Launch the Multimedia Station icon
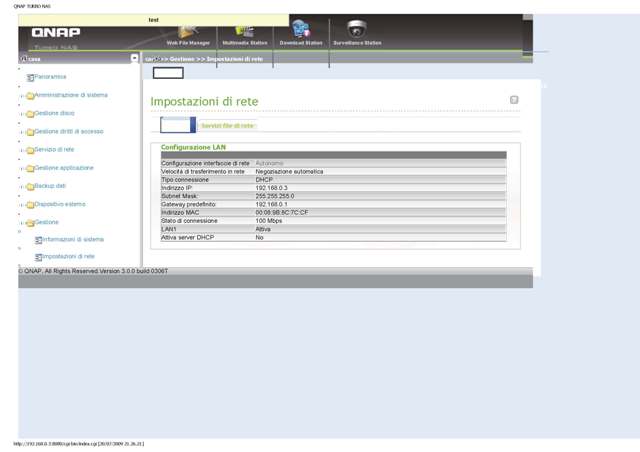 point(244,32)
